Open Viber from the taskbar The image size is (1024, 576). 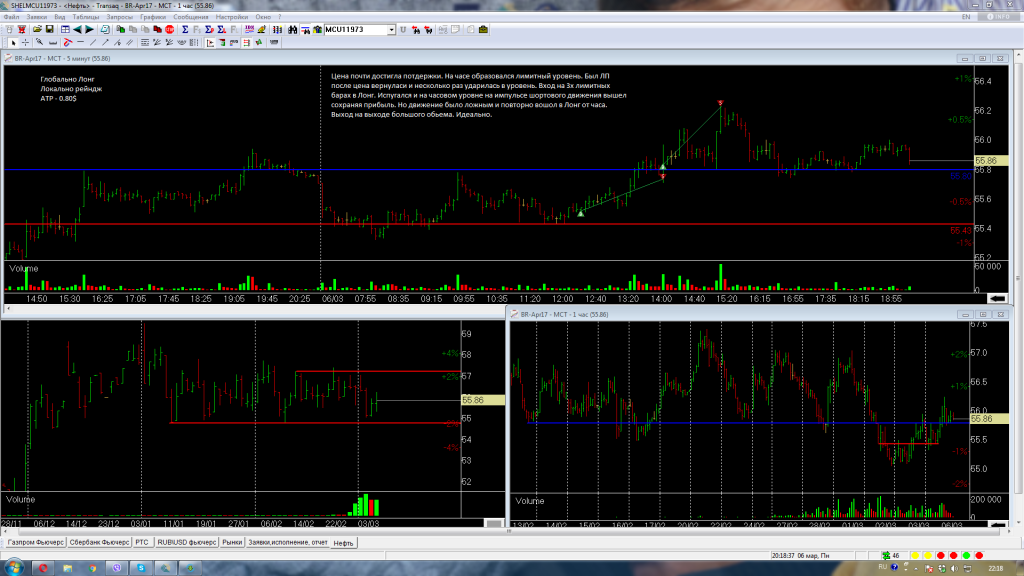117,568
